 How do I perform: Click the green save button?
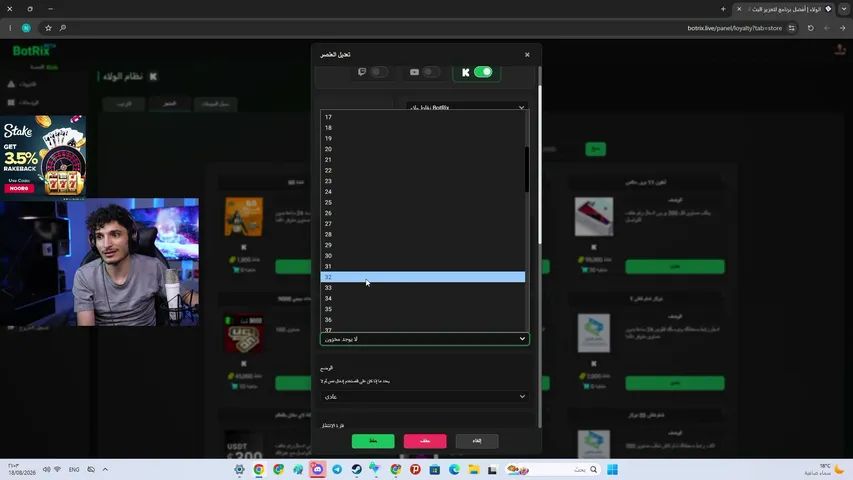point(373,441)
